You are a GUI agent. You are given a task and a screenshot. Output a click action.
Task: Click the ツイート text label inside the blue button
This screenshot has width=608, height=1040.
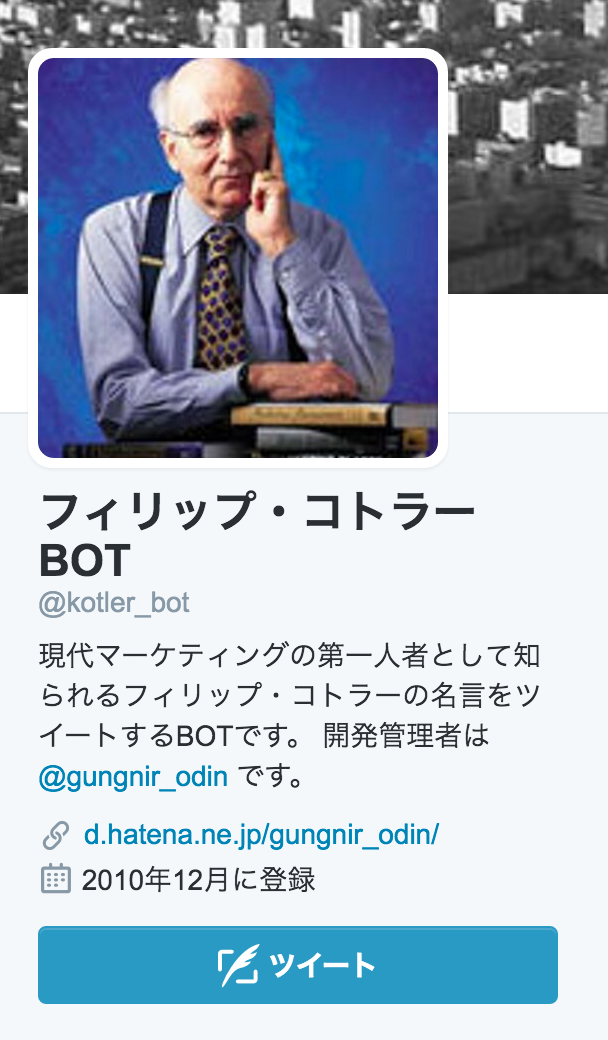tap(322, 965)
